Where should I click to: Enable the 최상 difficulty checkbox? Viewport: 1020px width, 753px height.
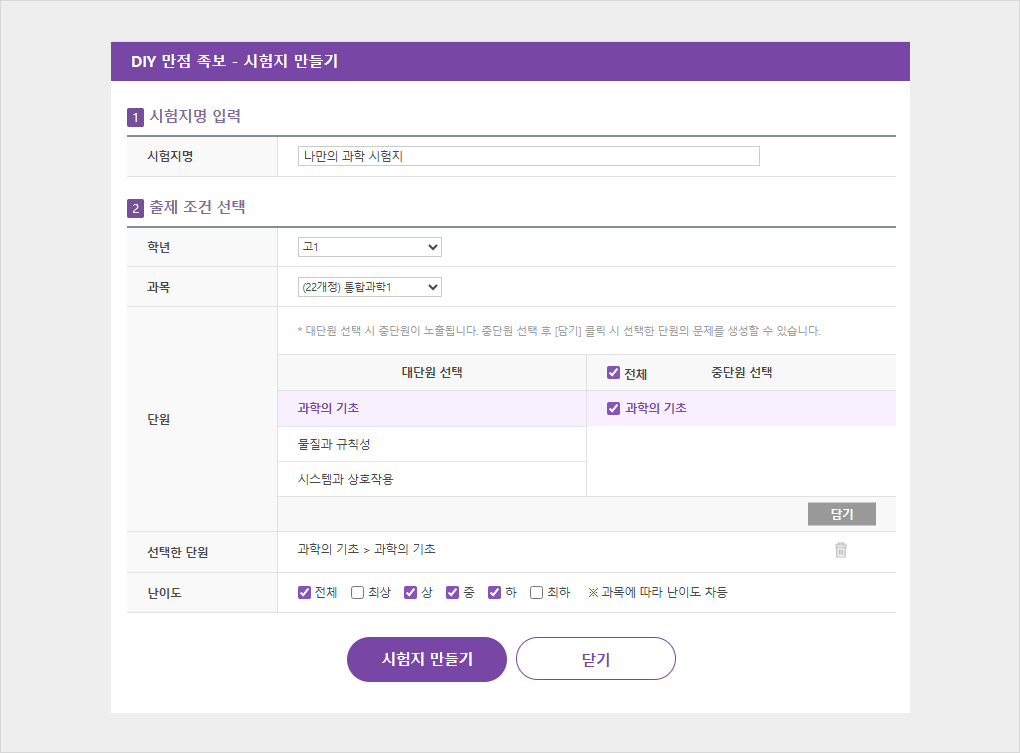pyautogui.click(x=357, y=592)
